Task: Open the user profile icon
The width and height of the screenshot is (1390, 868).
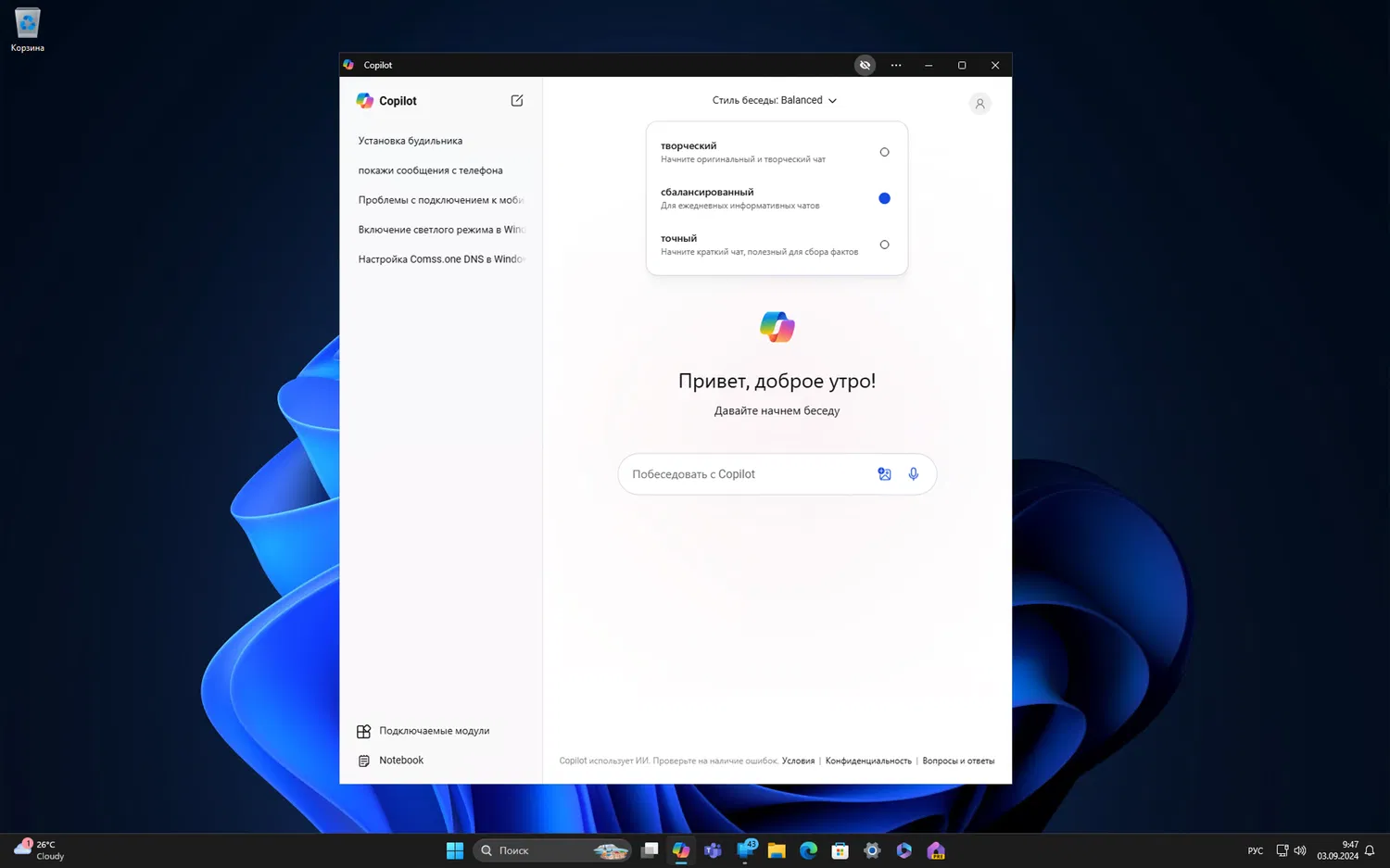Action: [979, 104]
